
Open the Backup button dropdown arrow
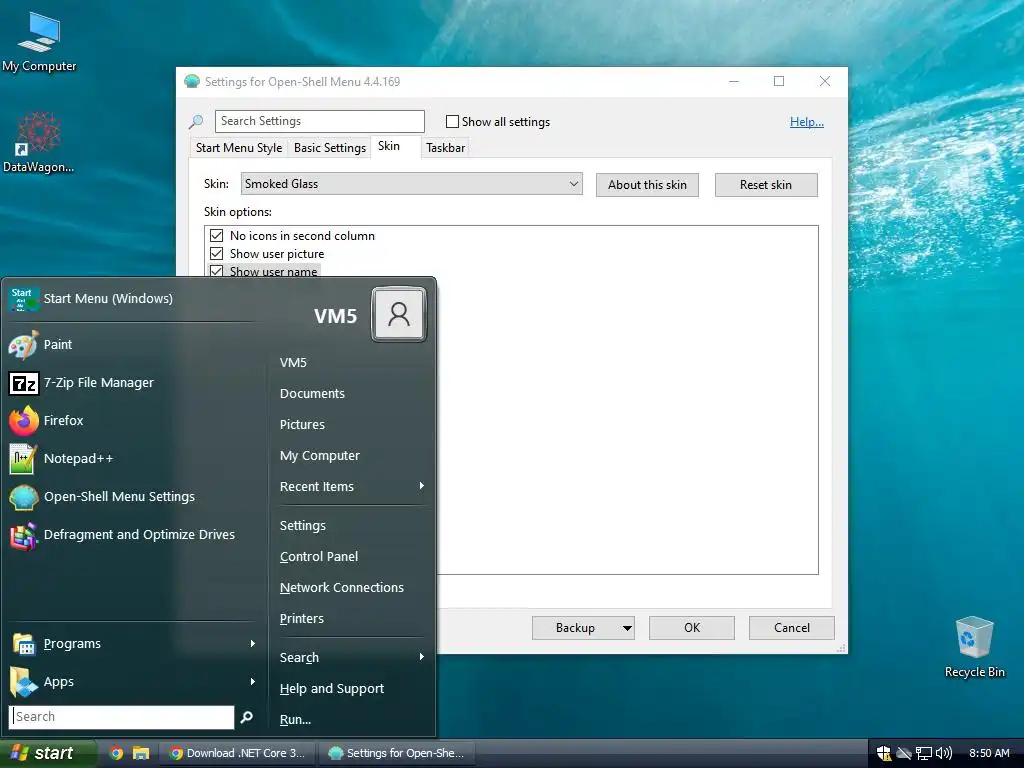[x=627, y=628]
